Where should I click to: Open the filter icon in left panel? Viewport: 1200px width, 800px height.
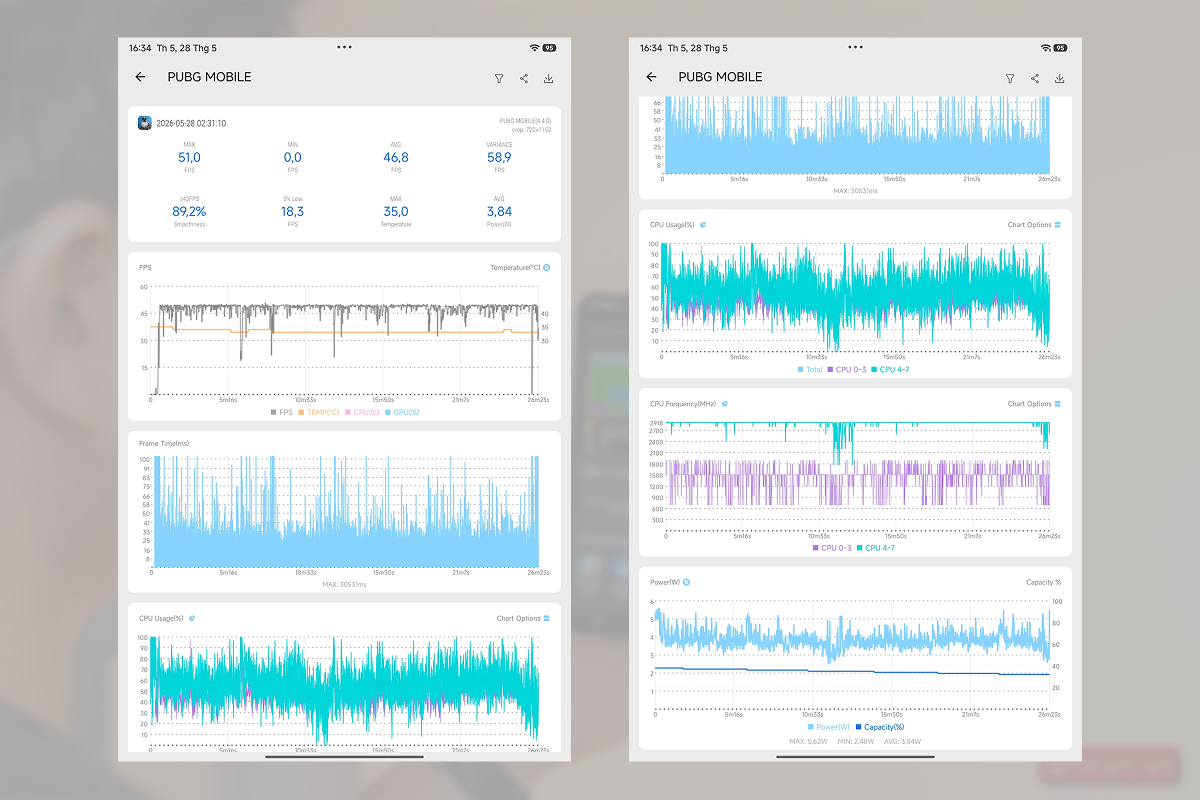pyautogui.click(x=499, y=78)
